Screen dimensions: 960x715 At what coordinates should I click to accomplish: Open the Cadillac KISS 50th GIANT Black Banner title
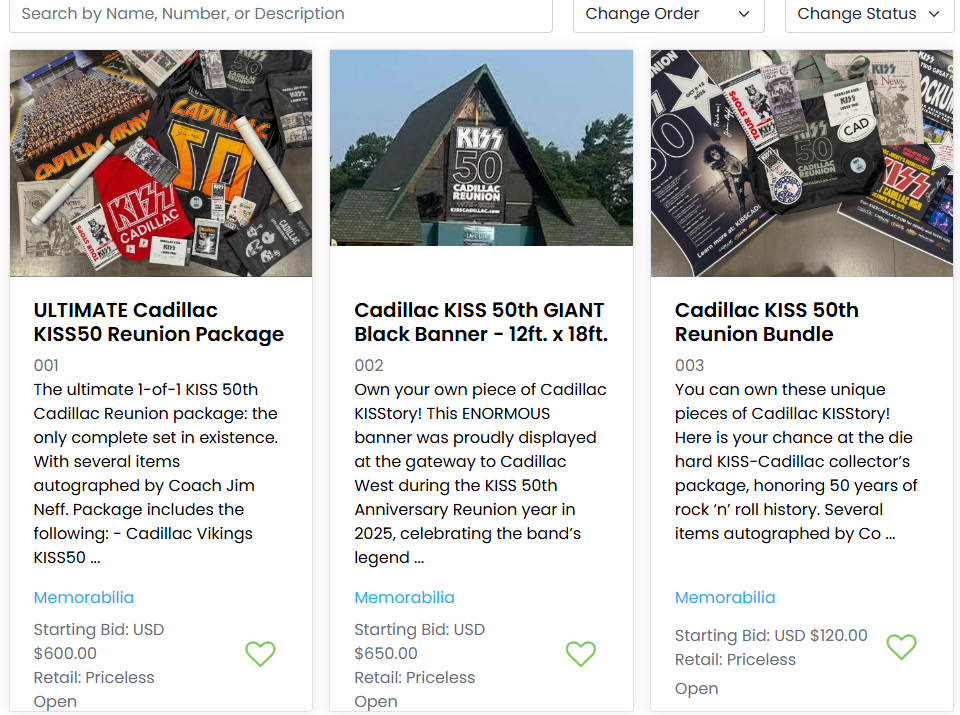pyautogui.click(x=481, y=322)
